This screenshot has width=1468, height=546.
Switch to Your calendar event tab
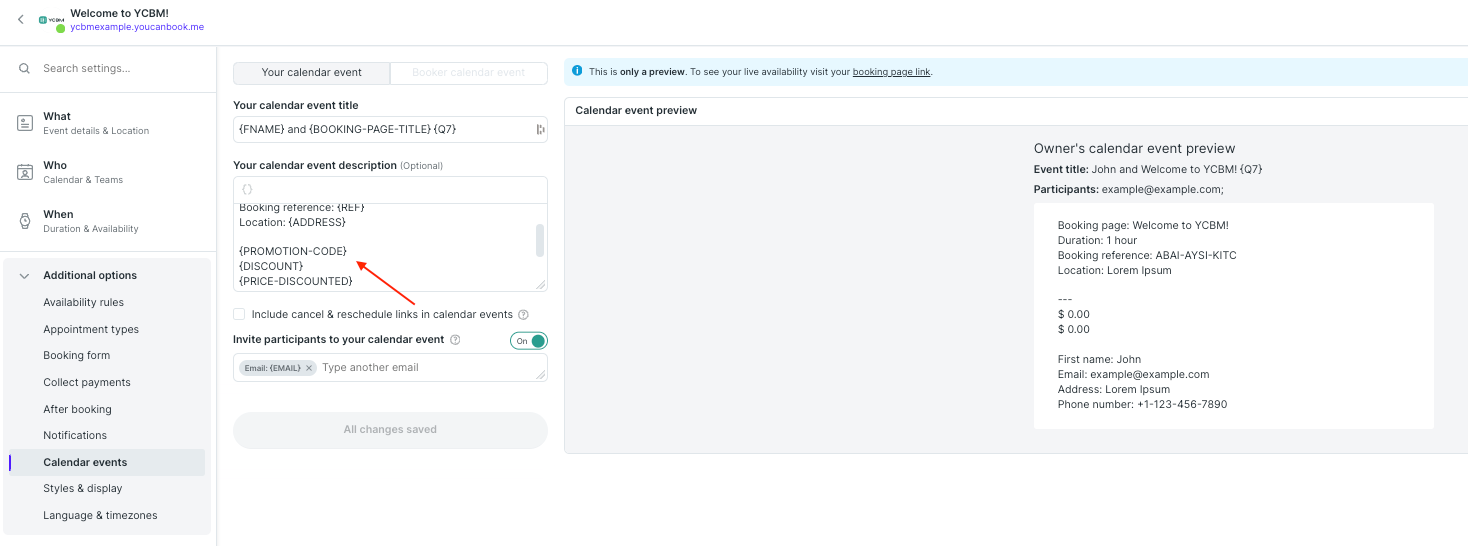pyautogui.click(x=312, y=73)
